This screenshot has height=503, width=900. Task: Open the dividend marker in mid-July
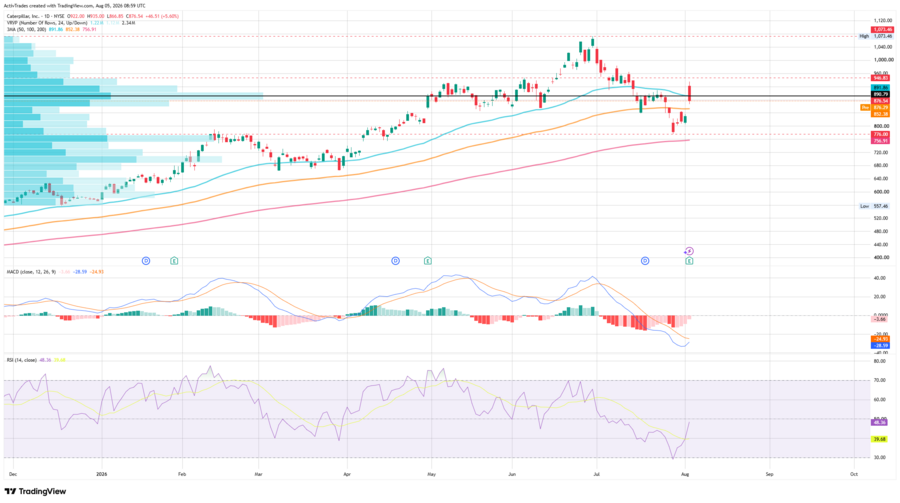[645, 261]
